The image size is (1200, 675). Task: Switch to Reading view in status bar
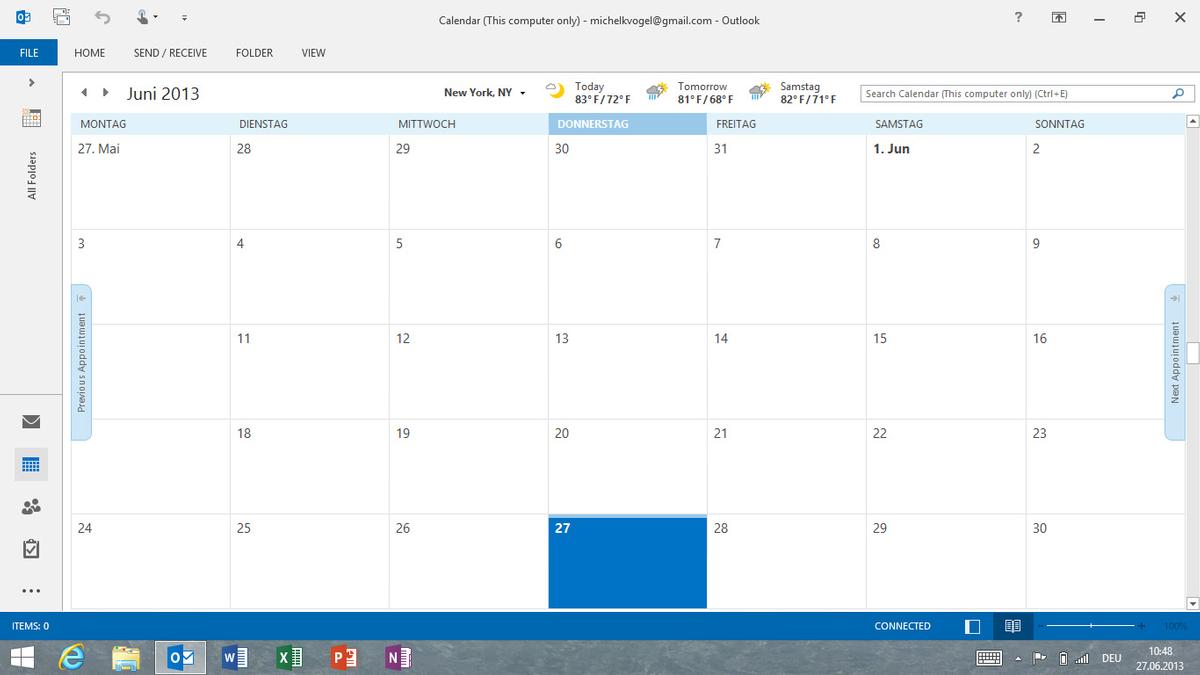[1012, 626]
